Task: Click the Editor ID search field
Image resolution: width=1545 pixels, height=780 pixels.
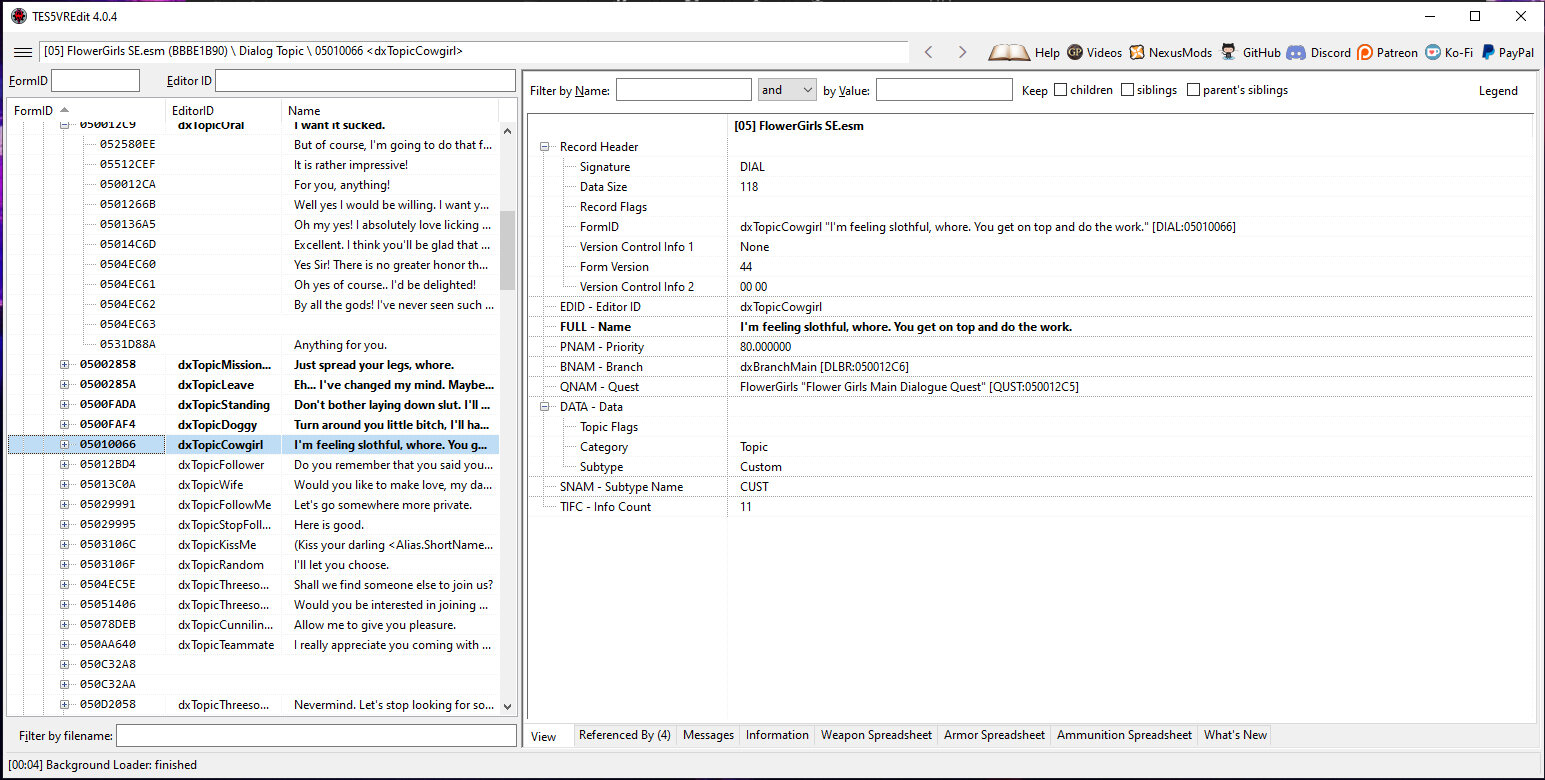Action: pos(366,81)
